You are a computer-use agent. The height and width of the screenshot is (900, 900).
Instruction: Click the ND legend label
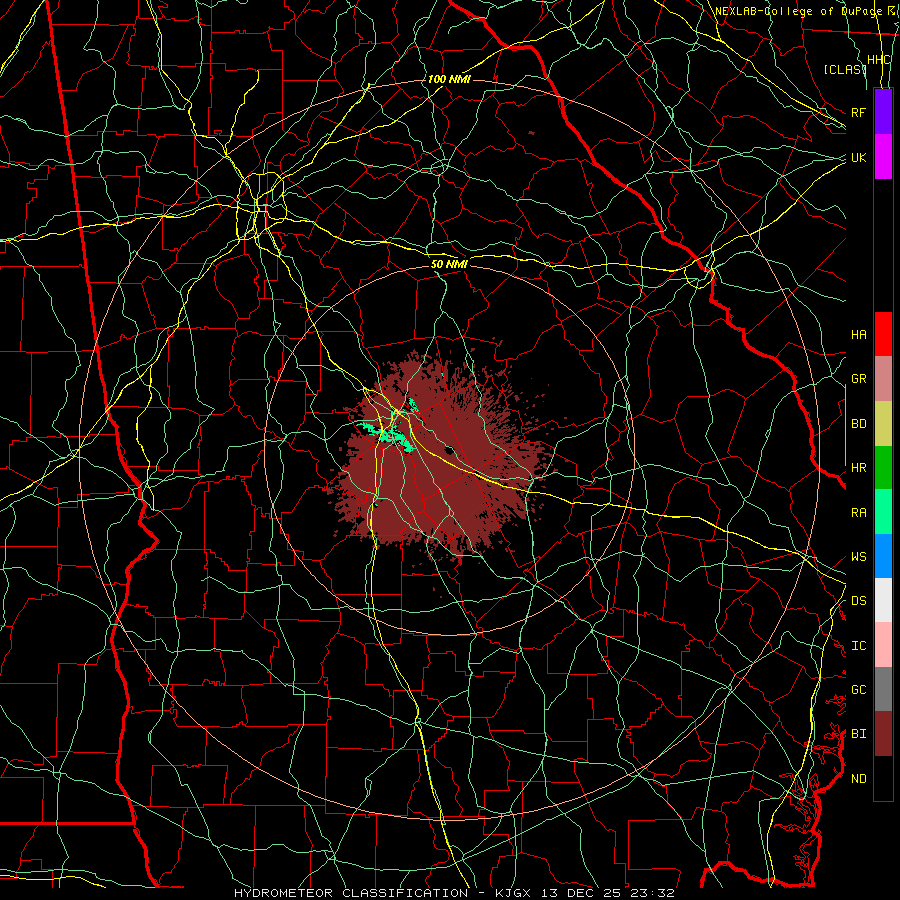pyautogui.click(x=859, y=779)
